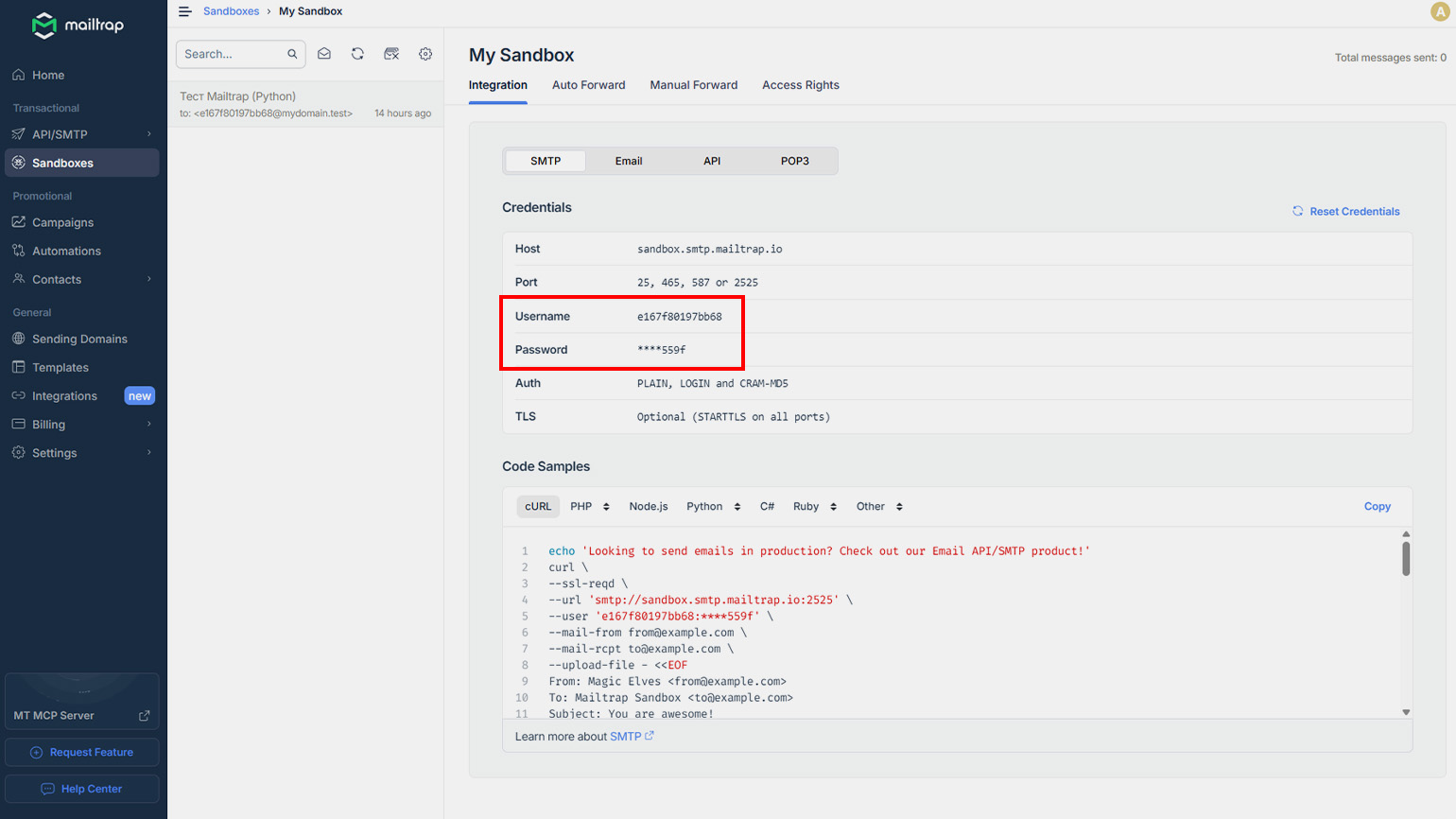Select the API integration option

[712, 161]
